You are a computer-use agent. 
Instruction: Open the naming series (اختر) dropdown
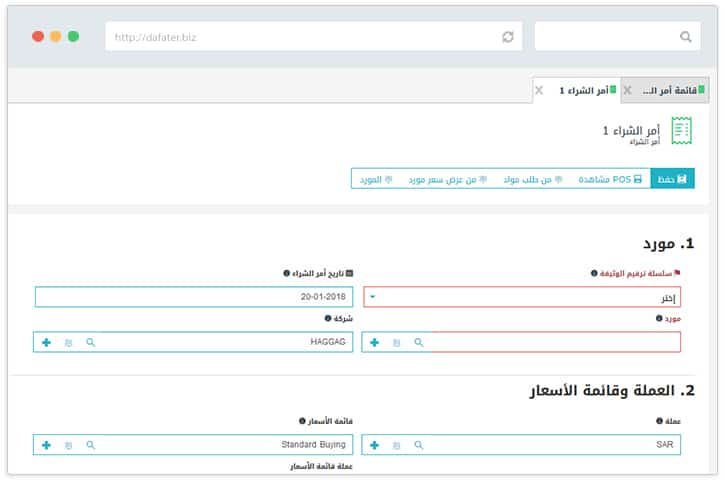(x=521, y=297)
